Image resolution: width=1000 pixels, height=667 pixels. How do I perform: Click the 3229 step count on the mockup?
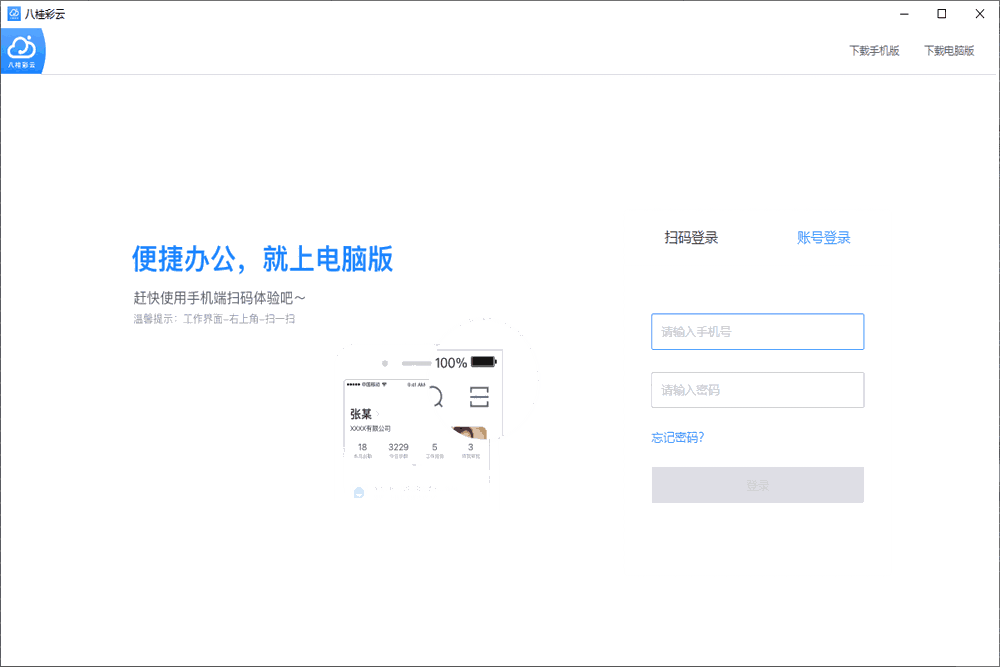click(398, 447)
